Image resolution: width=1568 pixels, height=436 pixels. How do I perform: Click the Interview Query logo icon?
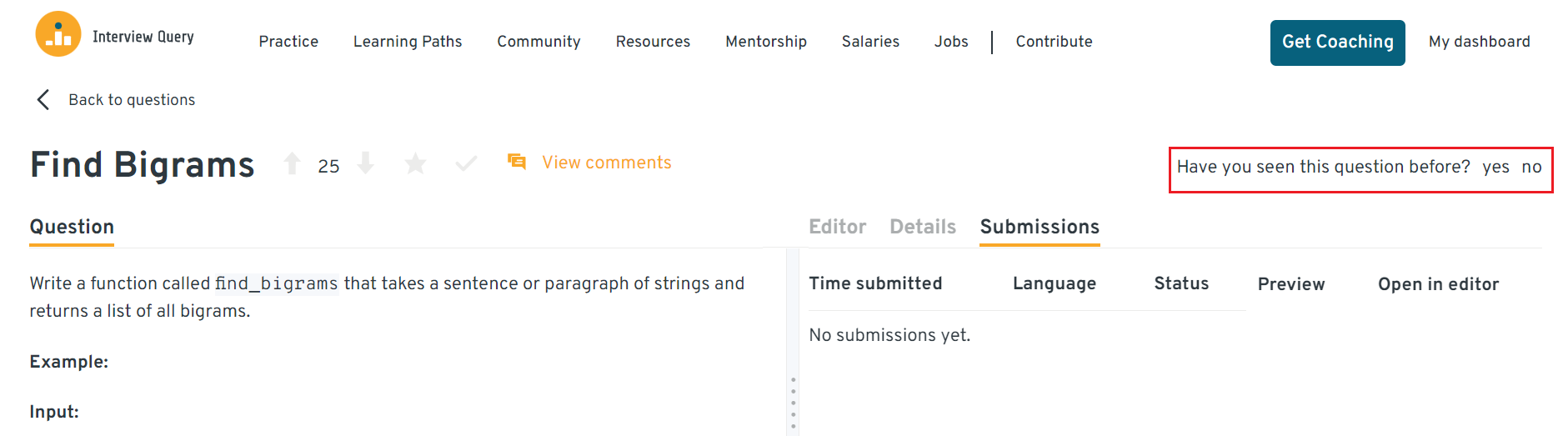[x=58, y=35]
